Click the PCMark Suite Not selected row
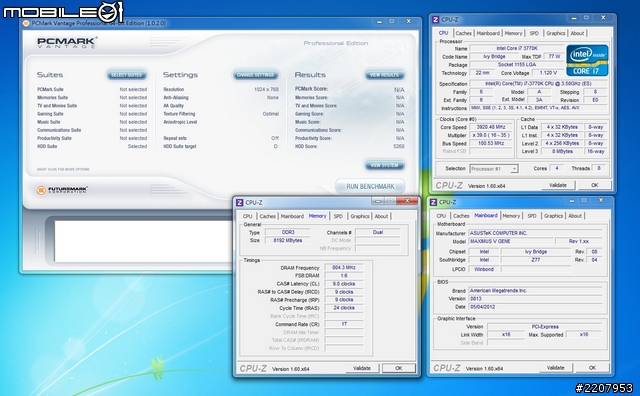The width and height of the screenshot is (640, 396). (x=92, y=89)
